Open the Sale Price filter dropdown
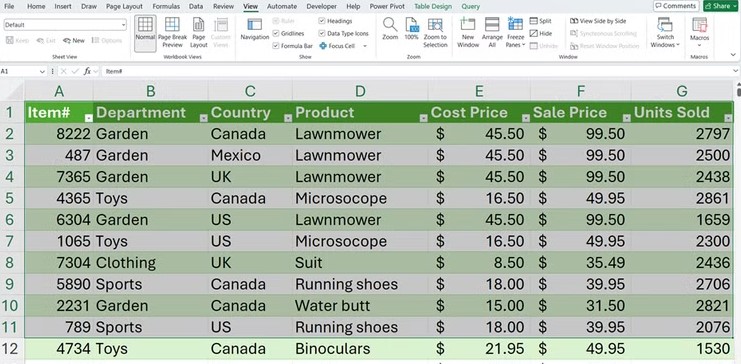 coord(626,118)
